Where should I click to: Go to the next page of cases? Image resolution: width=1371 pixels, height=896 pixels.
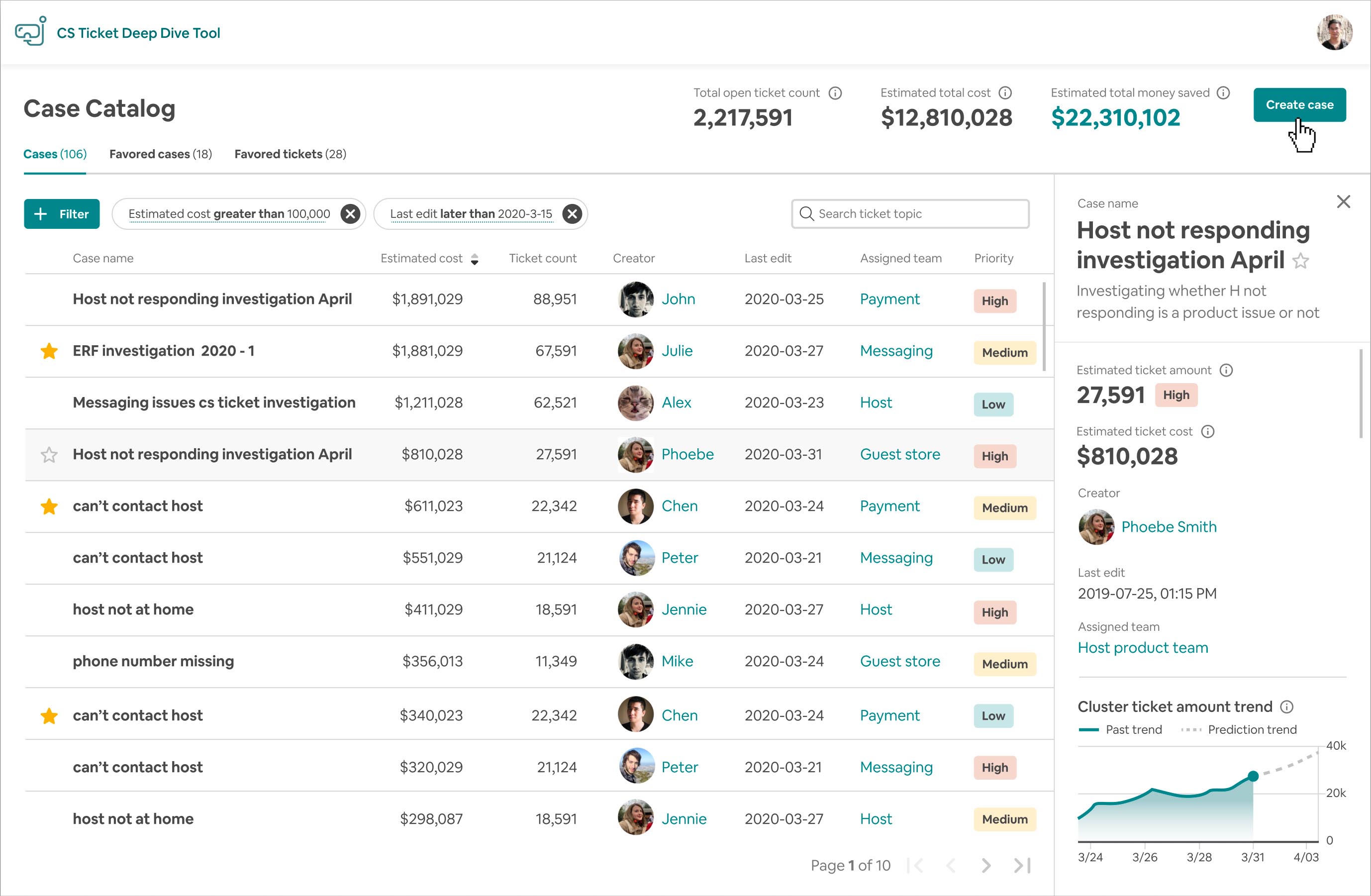point(986,865)
